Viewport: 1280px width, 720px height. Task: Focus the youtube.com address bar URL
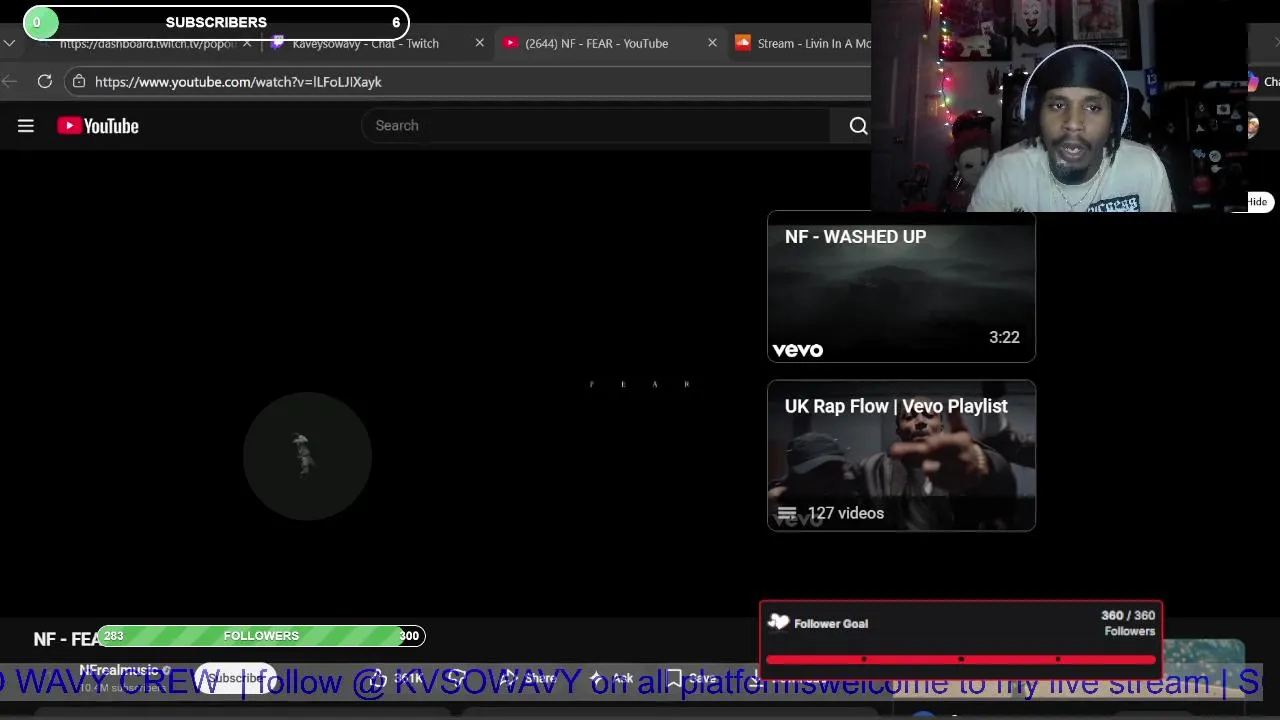click(238, 82)
